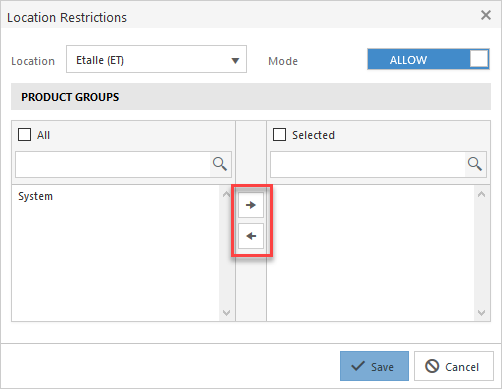Check the Selected checkbox

pos(279,135)
